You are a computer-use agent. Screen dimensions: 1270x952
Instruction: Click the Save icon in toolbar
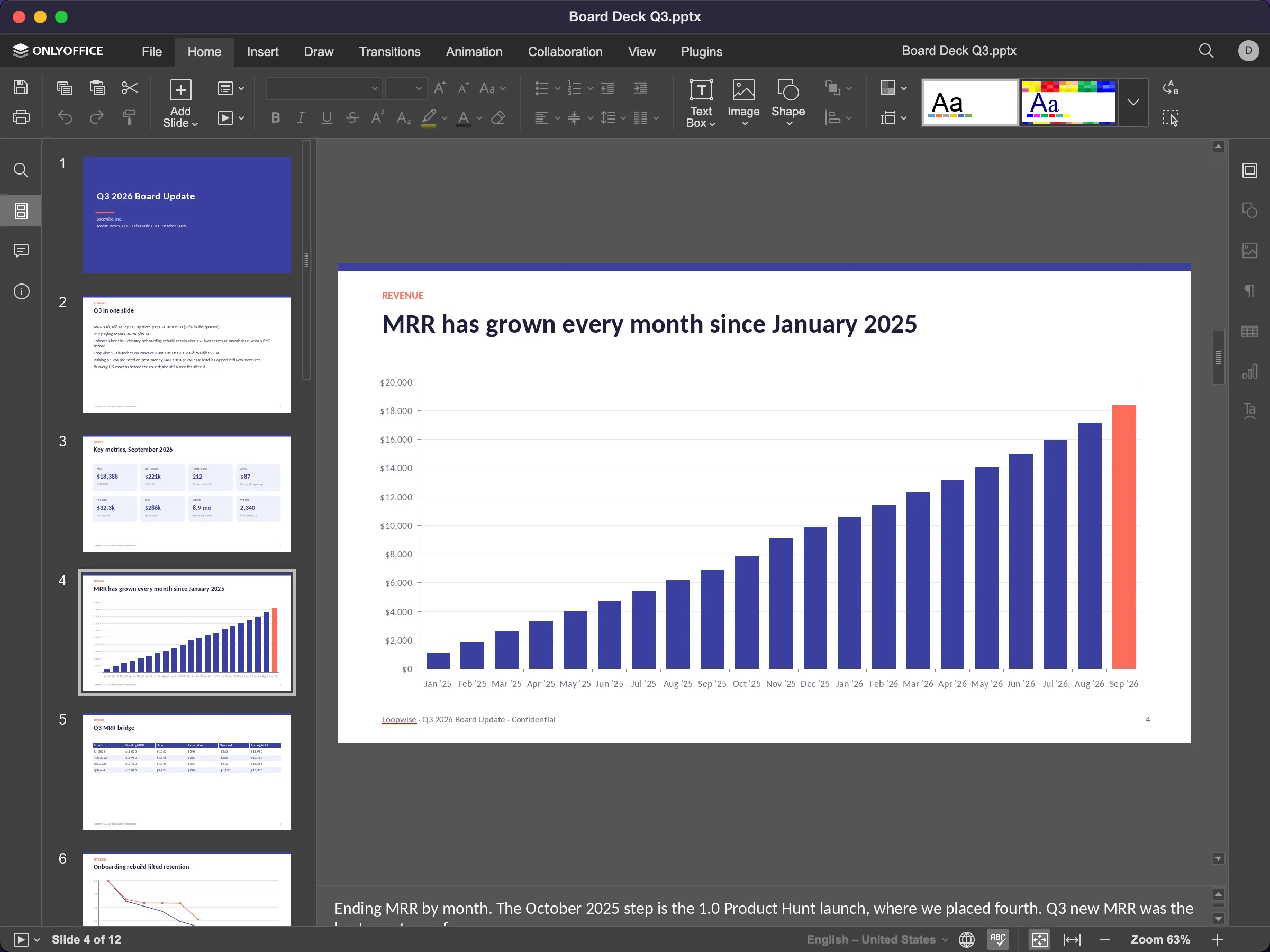coord(21,87)
